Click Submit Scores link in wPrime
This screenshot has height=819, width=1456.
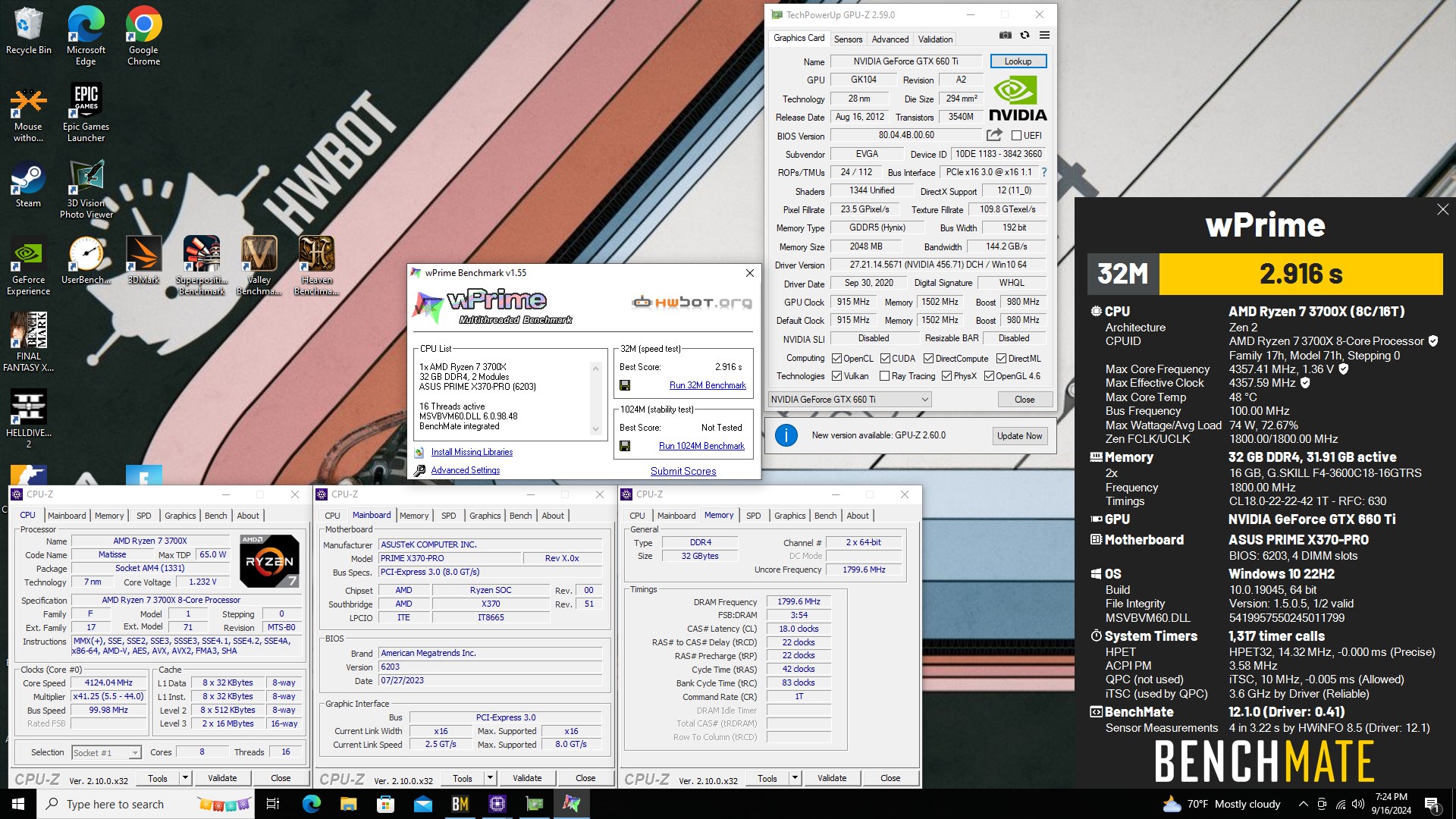tap(683, 471)
